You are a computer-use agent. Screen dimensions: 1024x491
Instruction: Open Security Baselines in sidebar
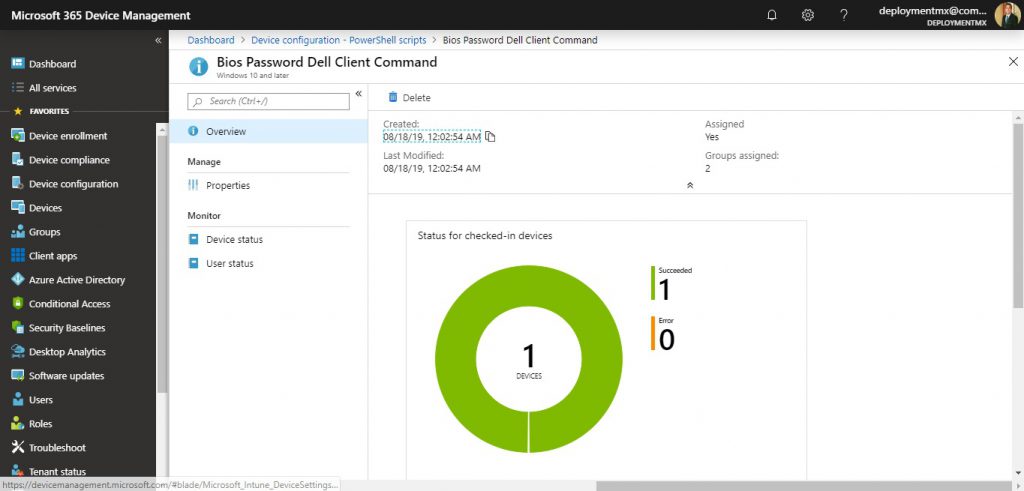66,328
